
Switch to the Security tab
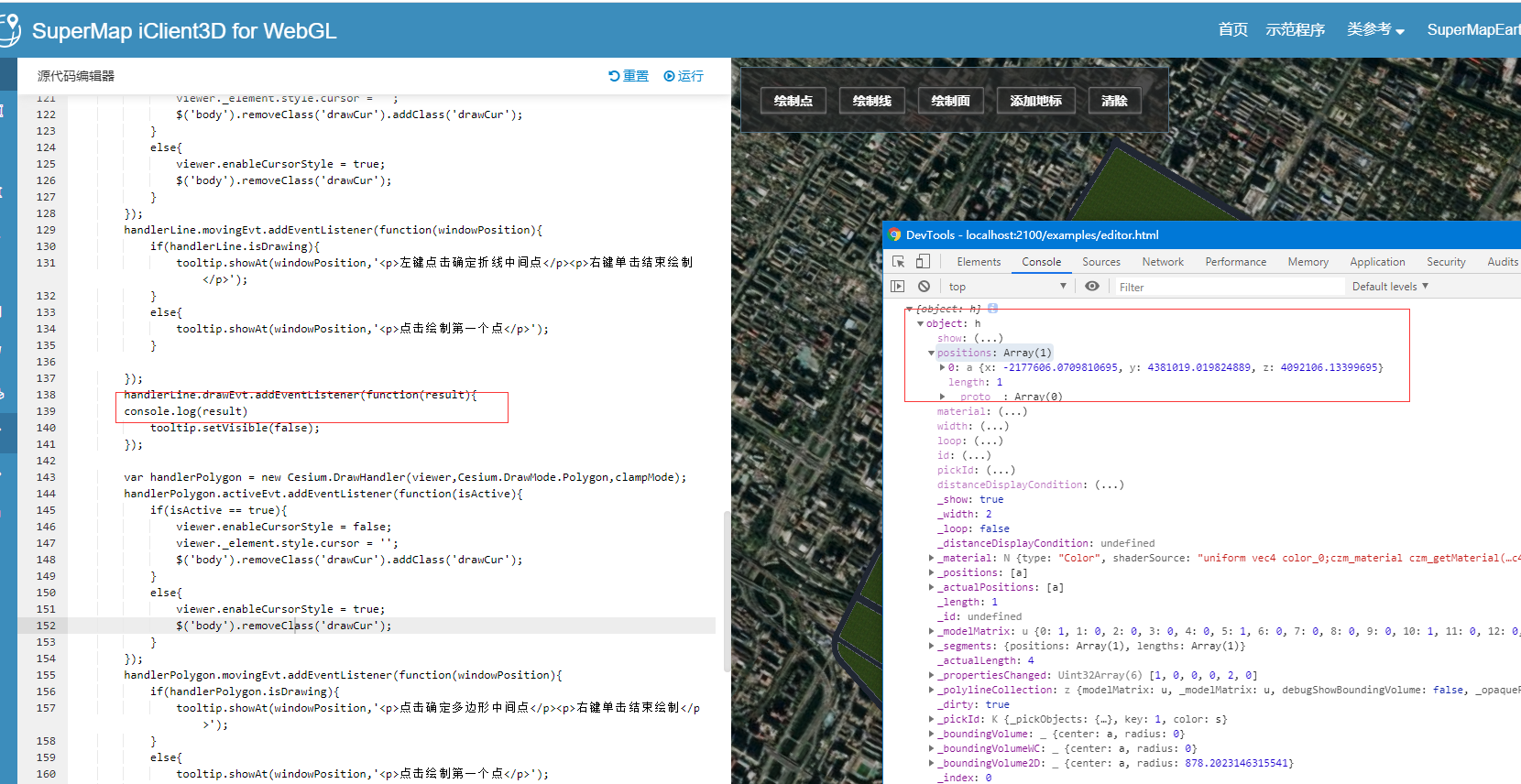pos(1446,262)
